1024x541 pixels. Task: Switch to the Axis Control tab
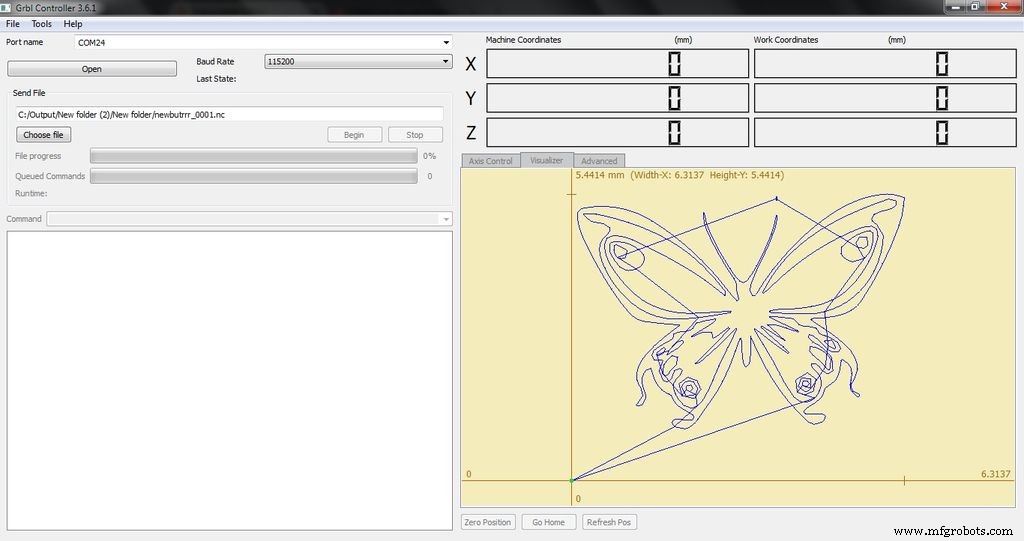click(490, 161)
